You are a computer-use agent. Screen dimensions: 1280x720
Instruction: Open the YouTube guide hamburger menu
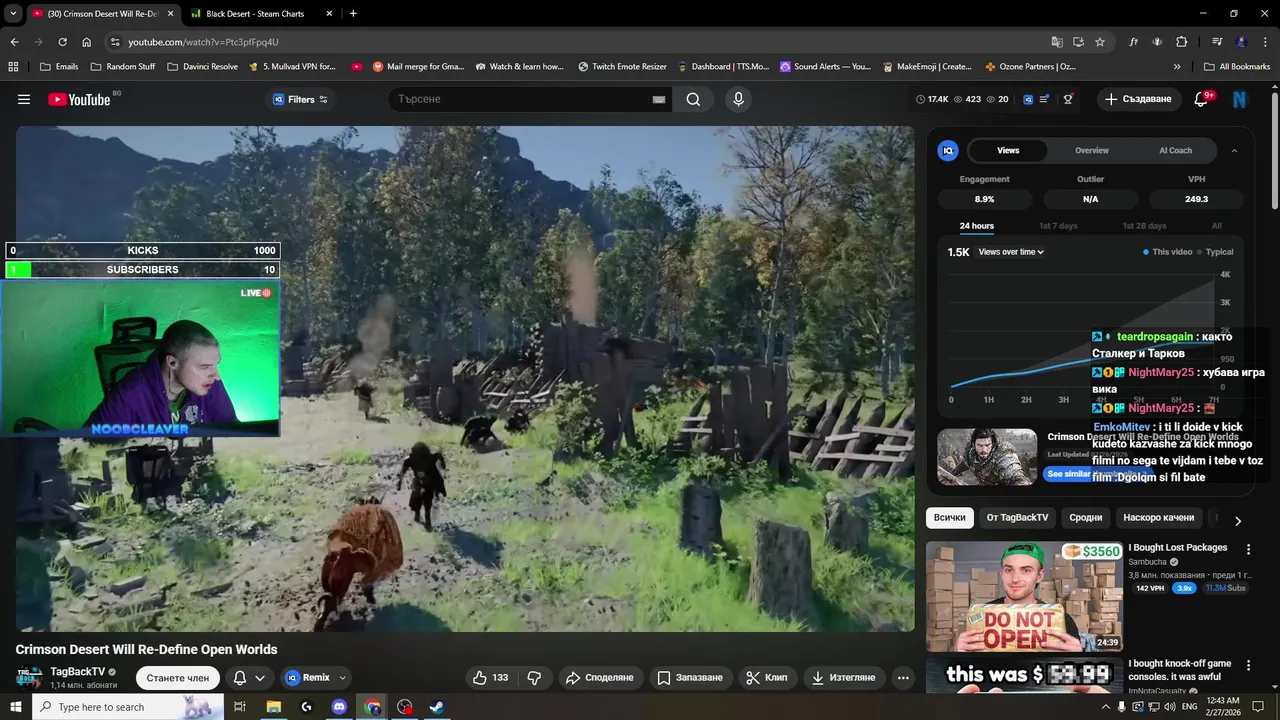pyautogui.click(x=24, y=99)
